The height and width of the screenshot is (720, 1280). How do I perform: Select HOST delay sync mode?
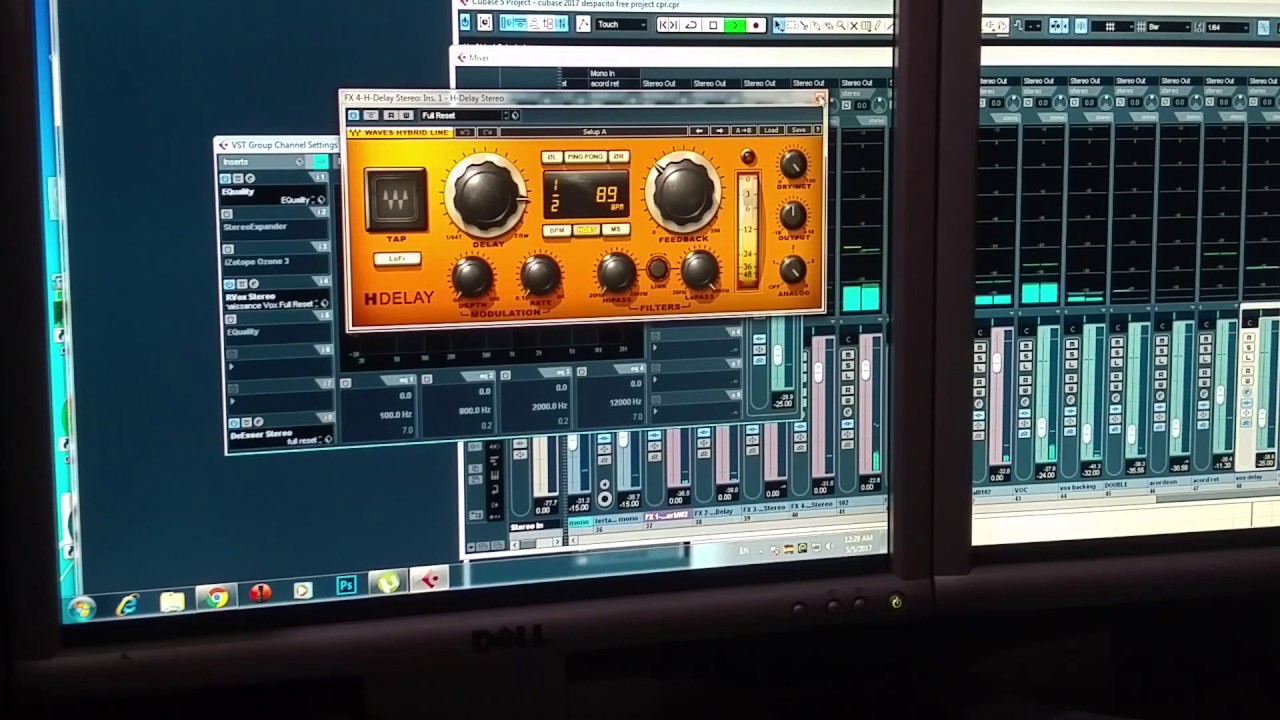[586, 230]
